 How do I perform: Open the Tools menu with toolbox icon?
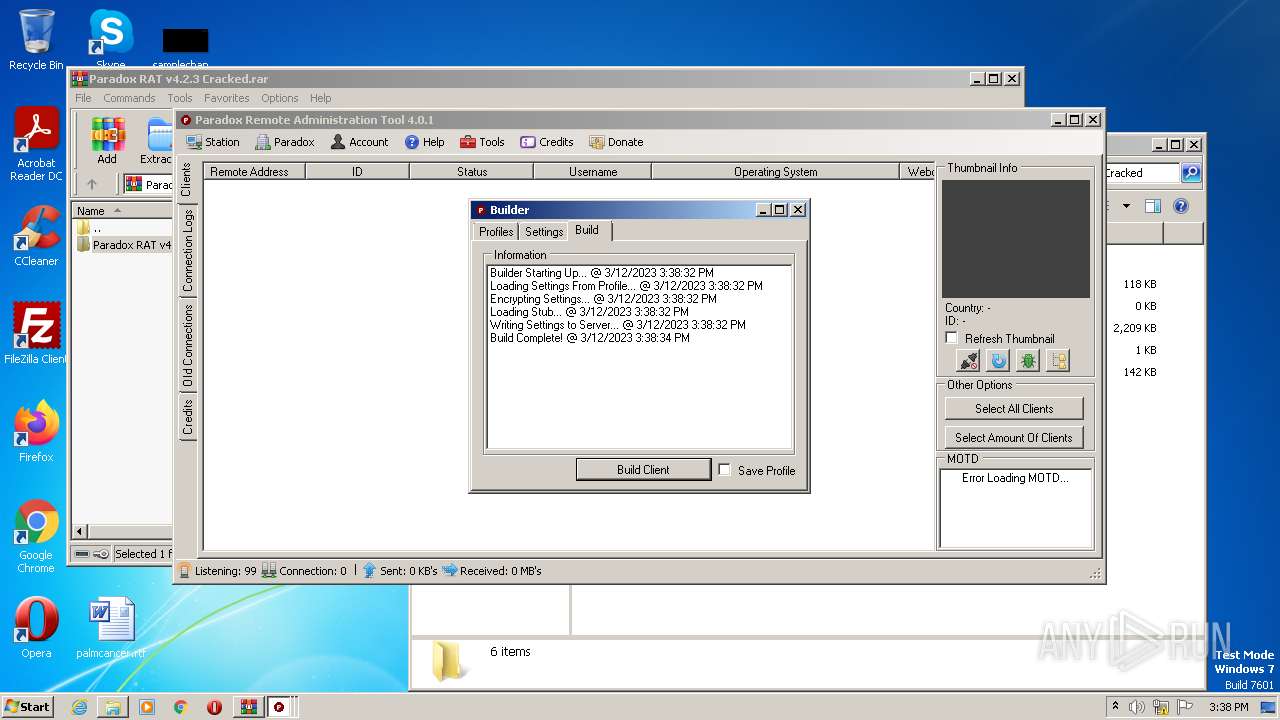[x=482, y=142]
